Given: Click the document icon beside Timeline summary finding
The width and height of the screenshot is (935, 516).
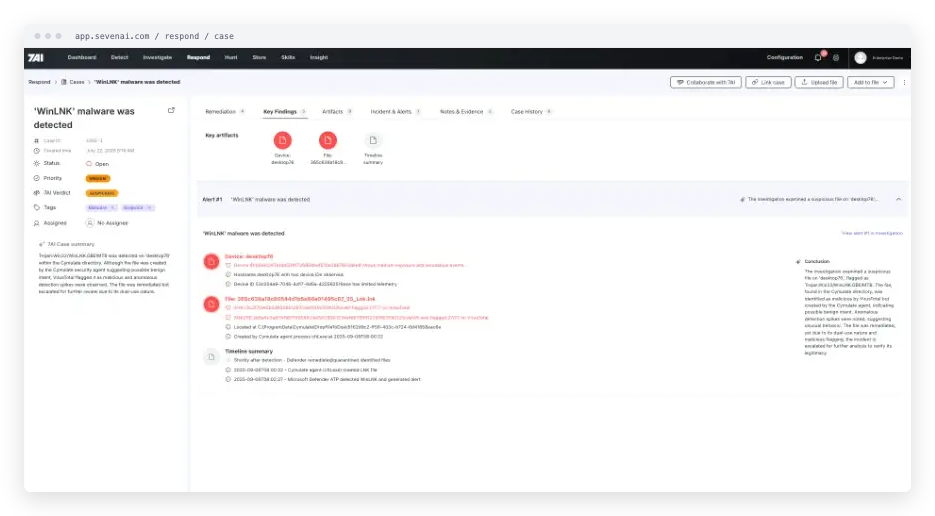Looking at the screenshot, I should (x=211, y=357).
